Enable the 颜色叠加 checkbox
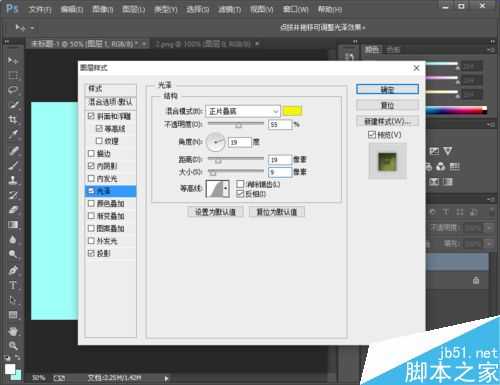 pyautogui.click(x=91, y=203)
